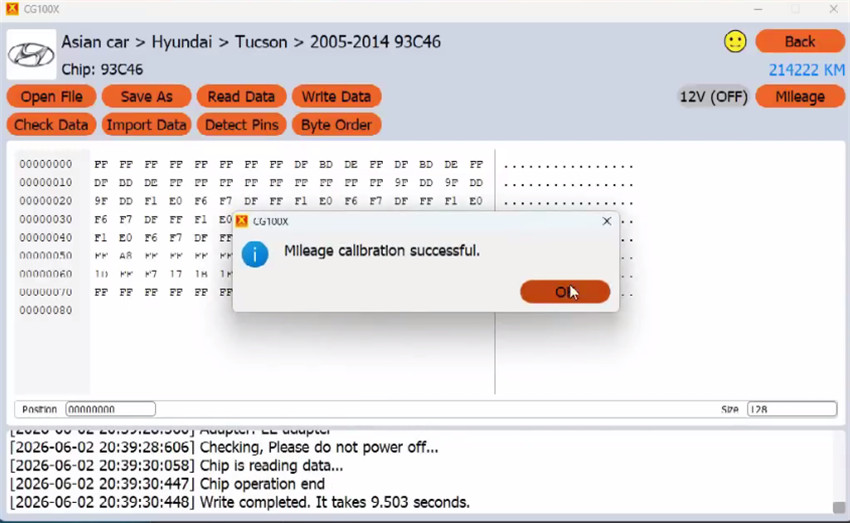Click the Size input field

[x=791, y=409]
